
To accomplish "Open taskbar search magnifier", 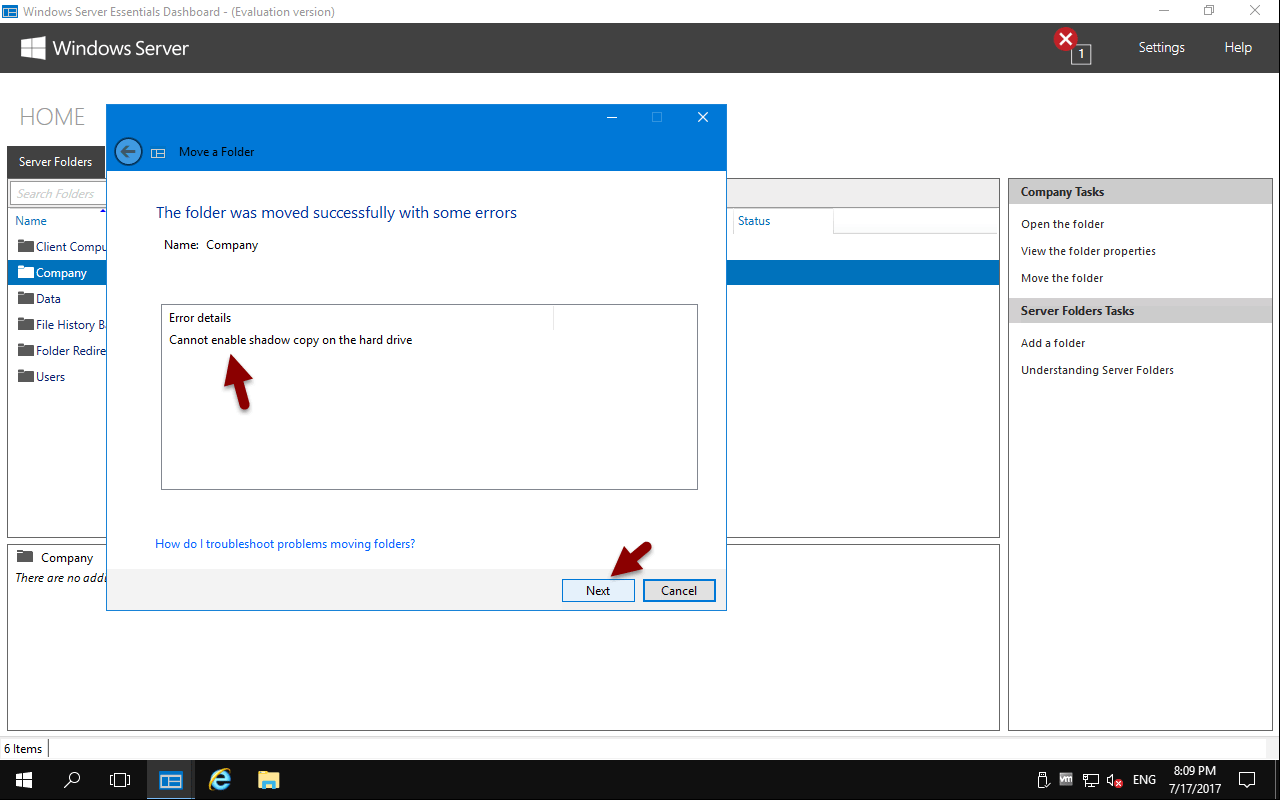I will (x=72, y=780).
